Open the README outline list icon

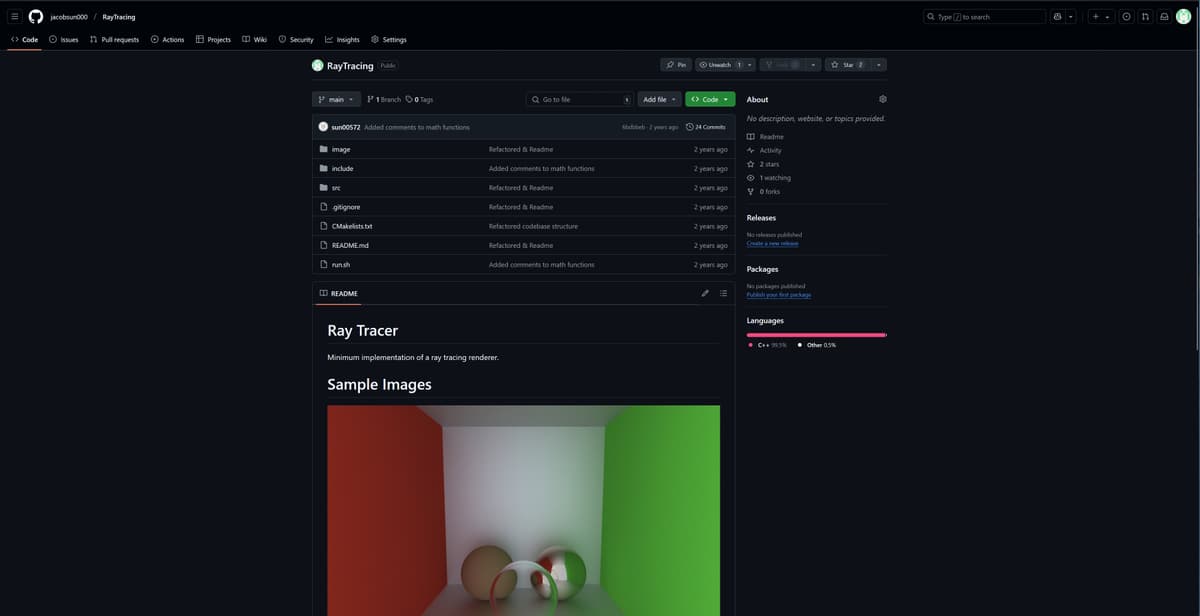pyautogui.click(x=723, y=293)
